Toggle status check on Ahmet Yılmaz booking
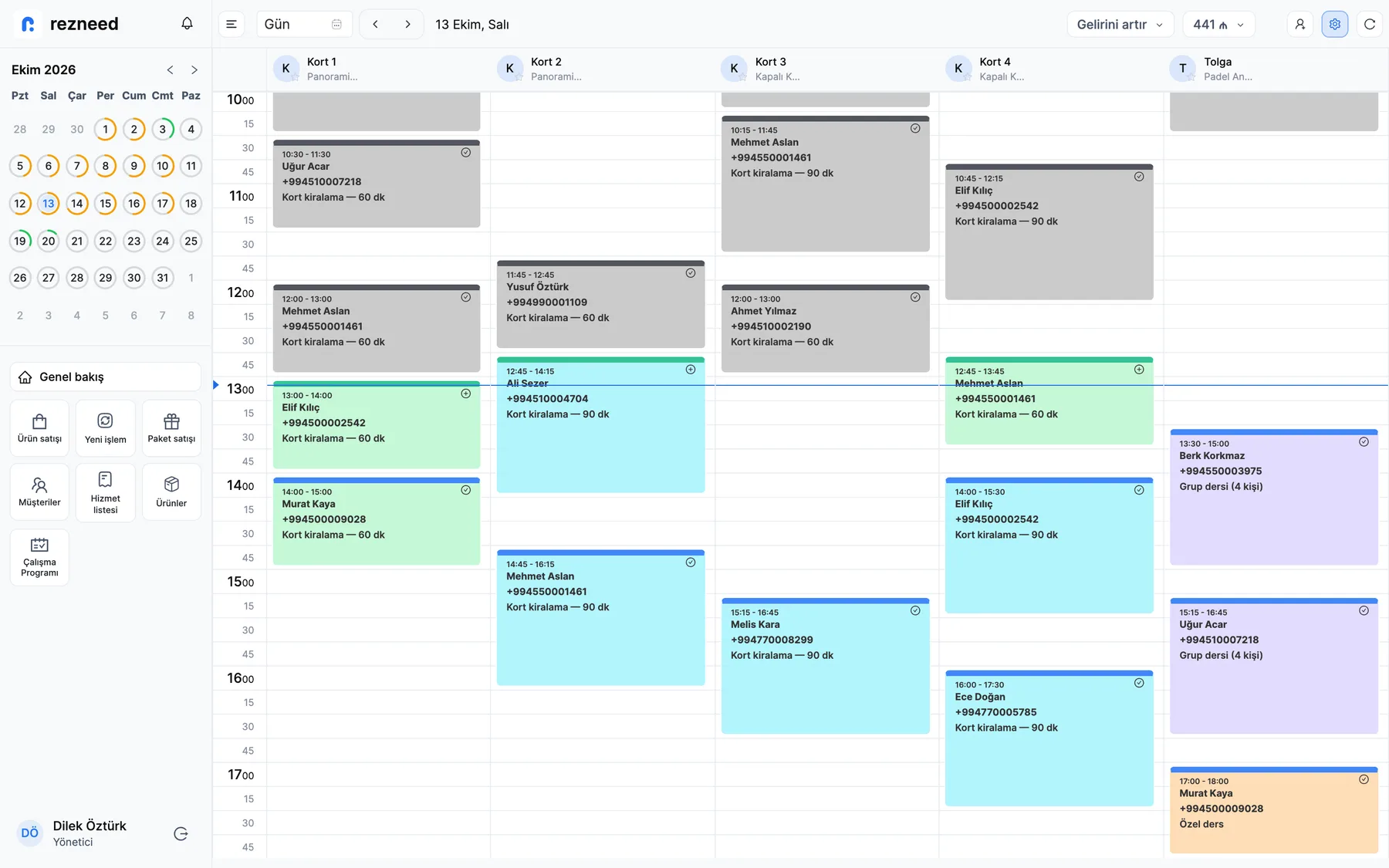1389x868 pixels. [x=915, y=297]
